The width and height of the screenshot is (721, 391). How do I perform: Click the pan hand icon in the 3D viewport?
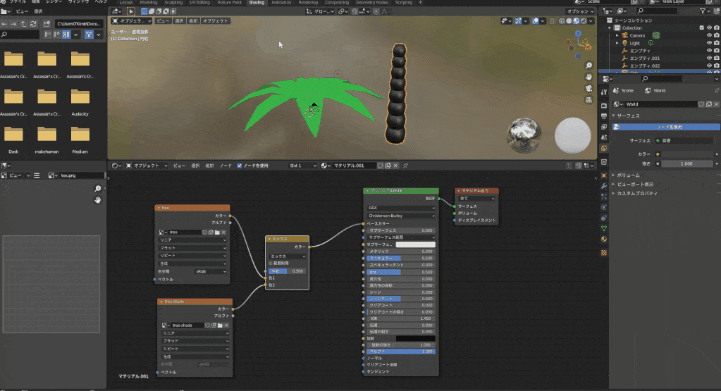point(589,77)
